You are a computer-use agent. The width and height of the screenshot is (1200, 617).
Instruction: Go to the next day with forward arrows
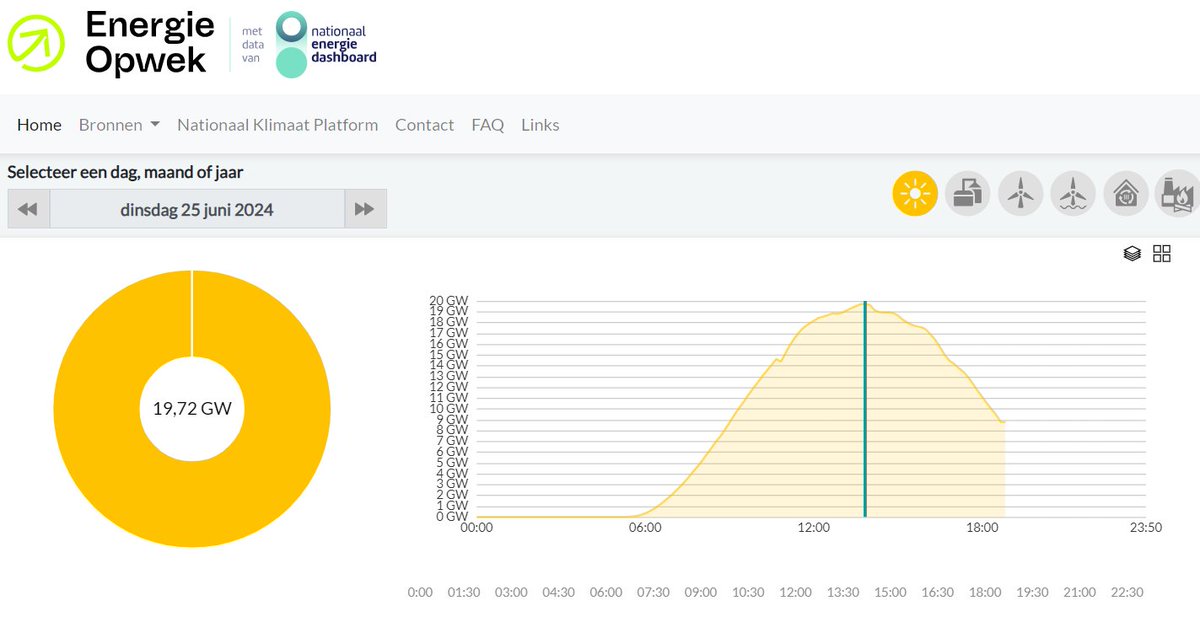click(365, 209)
